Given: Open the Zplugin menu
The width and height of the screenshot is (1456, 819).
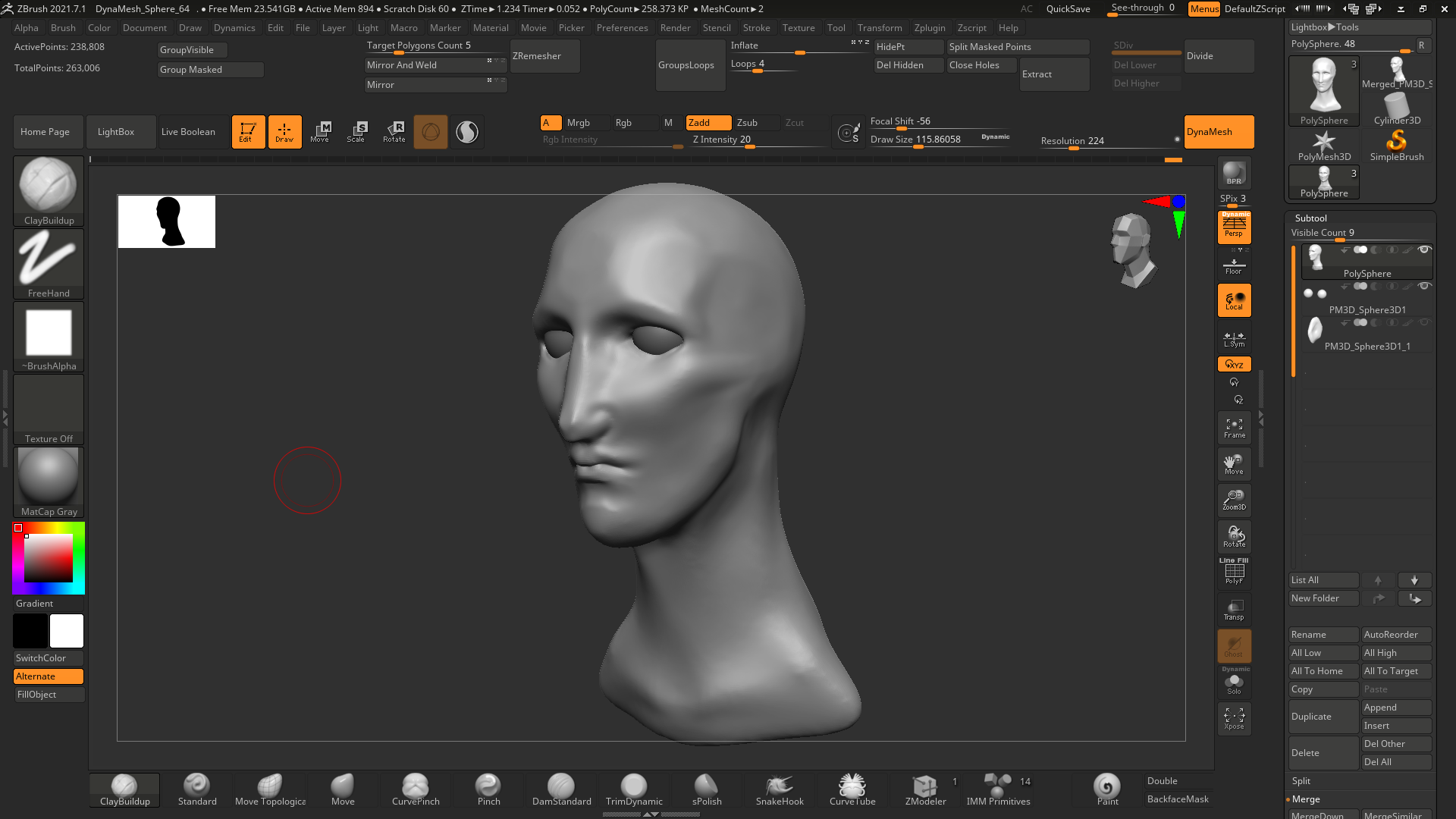Looking at the screenshot, I should point(929,28).
